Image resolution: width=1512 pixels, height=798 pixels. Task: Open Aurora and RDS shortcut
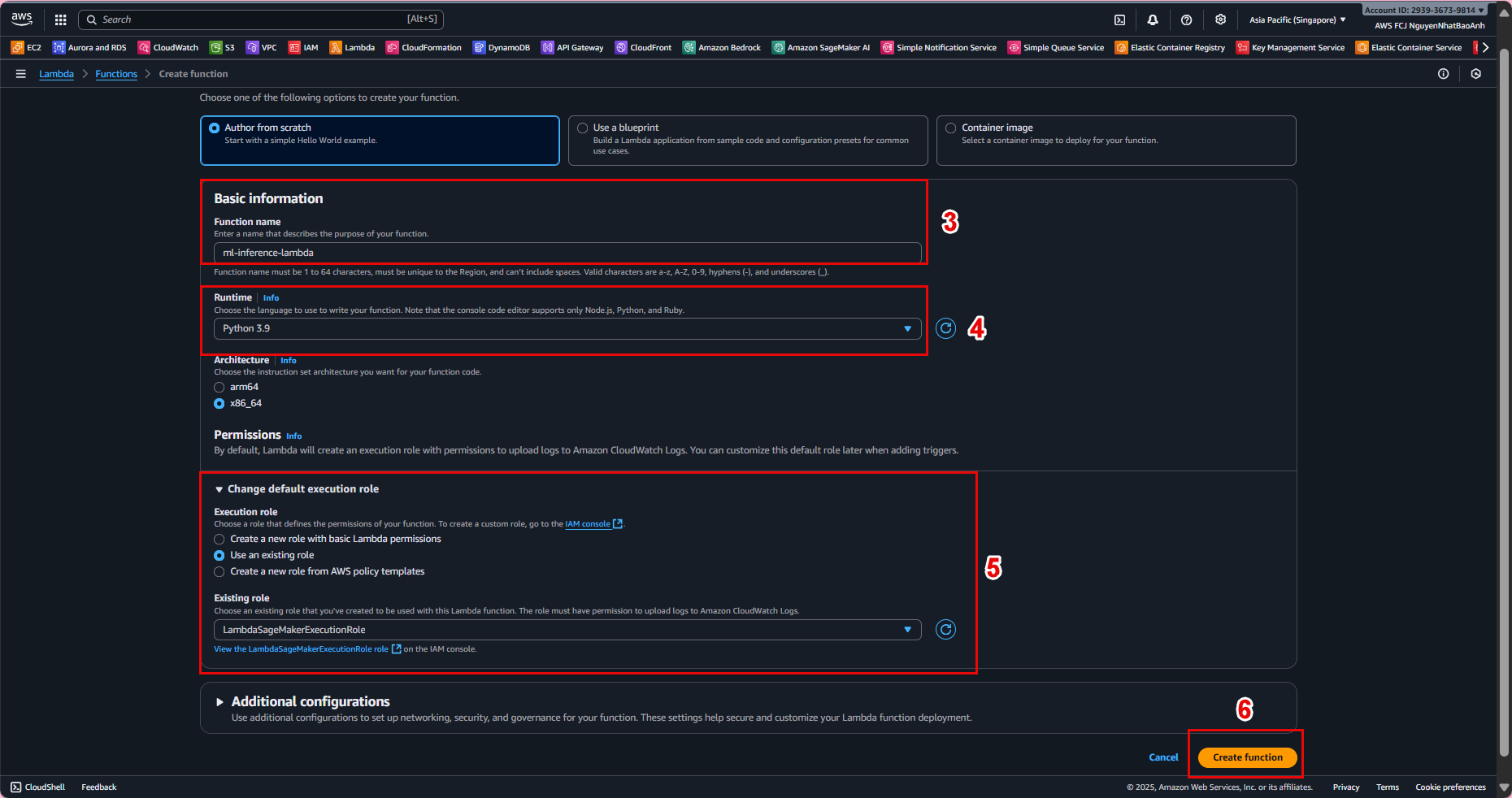(x=89, y=48)
